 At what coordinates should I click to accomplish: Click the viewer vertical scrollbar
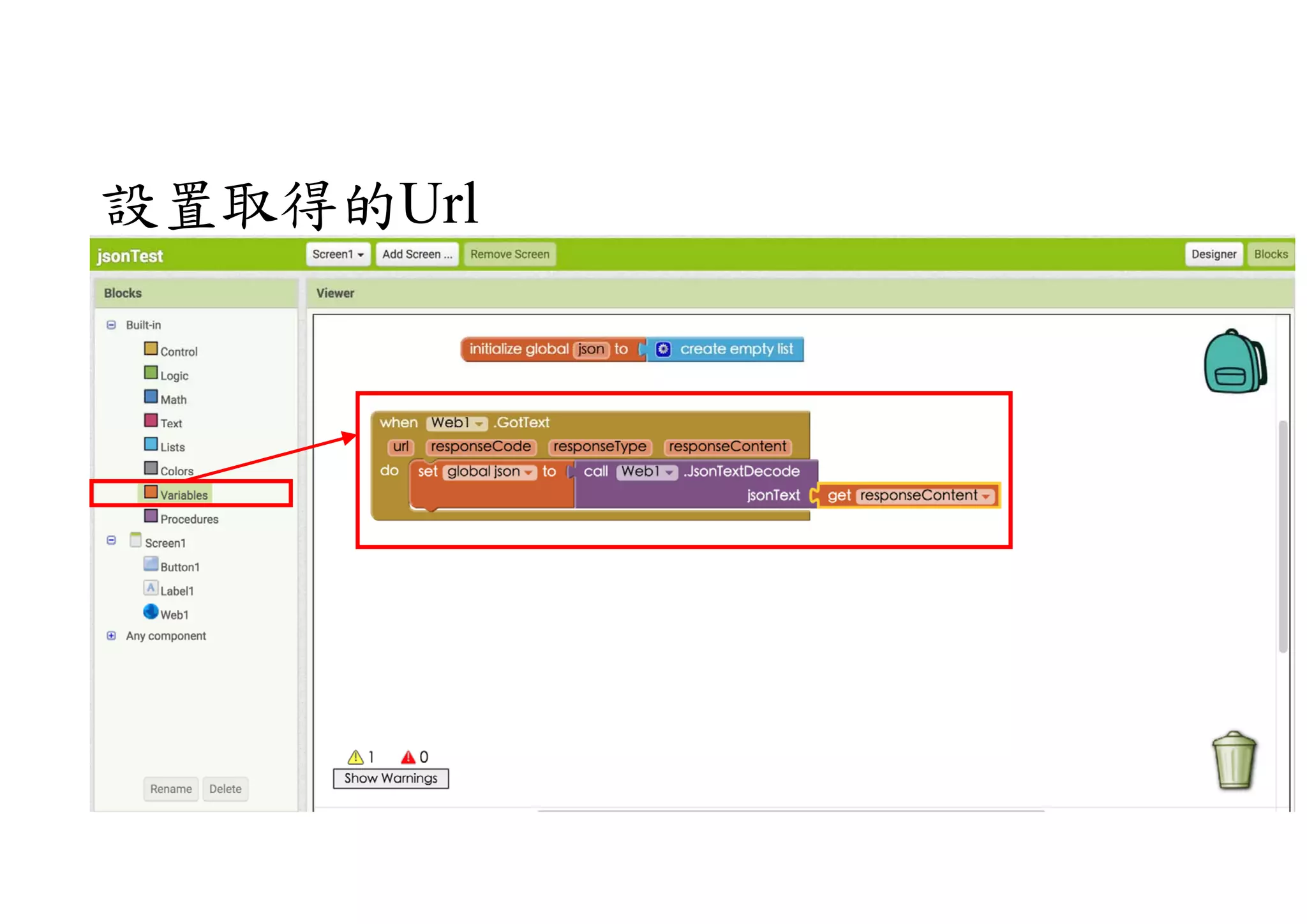[x=1282, y=536]
